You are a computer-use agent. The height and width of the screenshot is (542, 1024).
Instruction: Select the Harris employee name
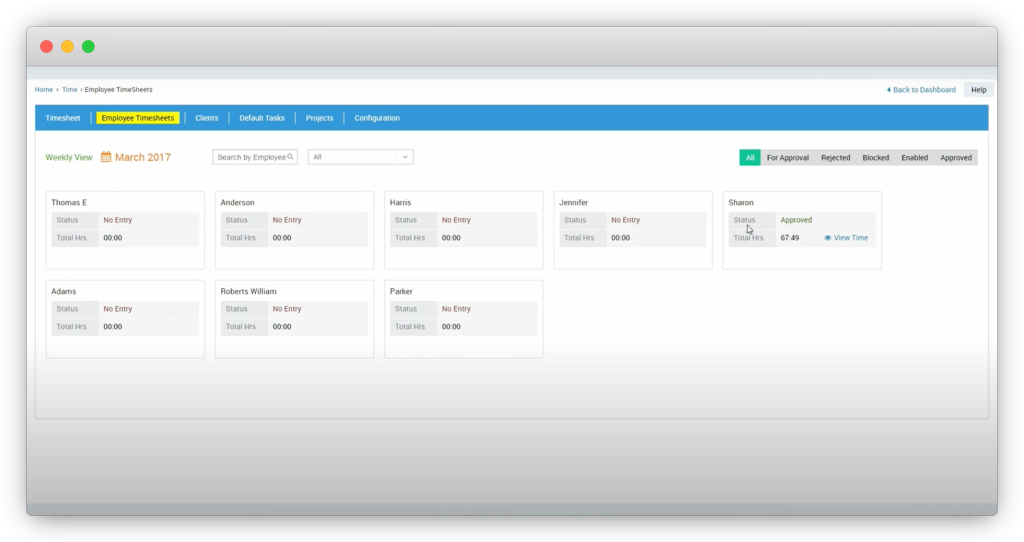point(400,202)
